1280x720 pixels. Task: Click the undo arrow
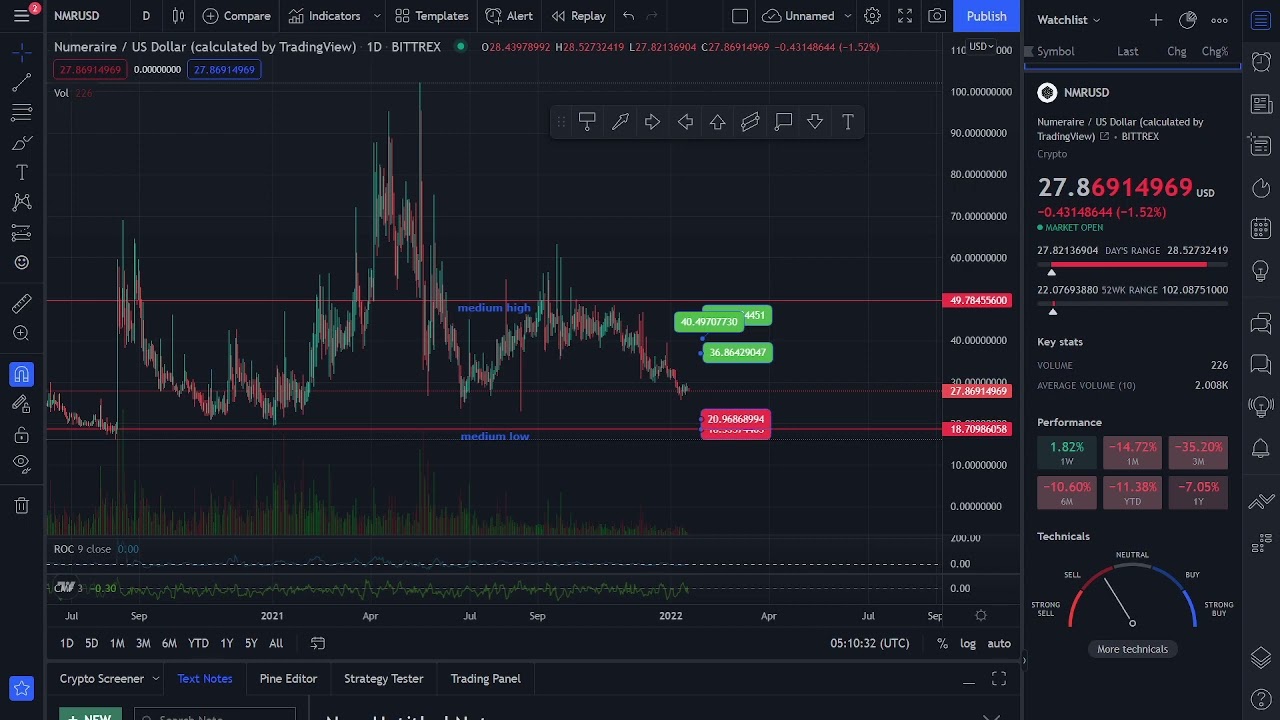point(628,16)
